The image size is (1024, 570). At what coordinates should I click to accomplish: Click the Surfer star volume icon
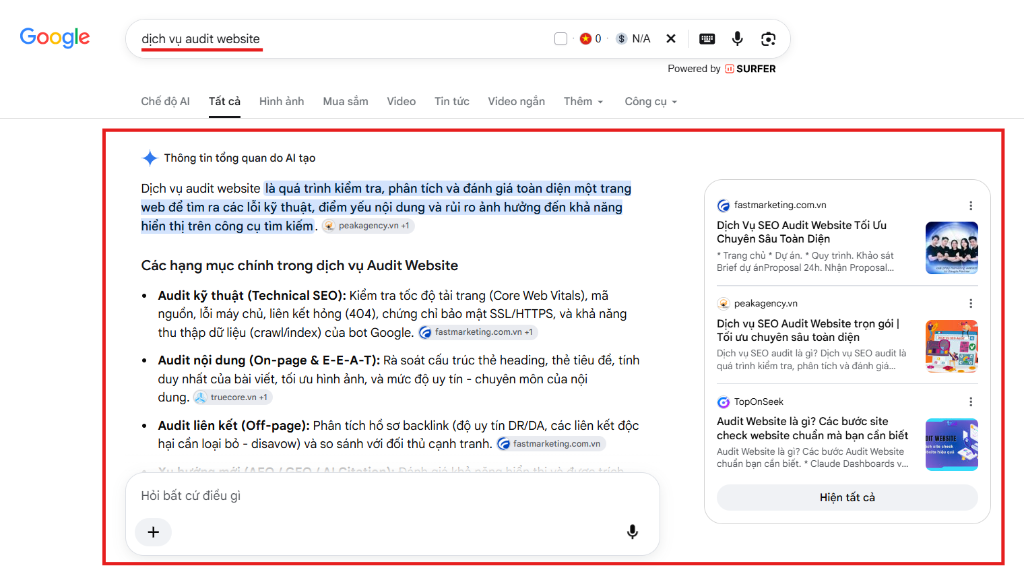[x=586, y=39]
